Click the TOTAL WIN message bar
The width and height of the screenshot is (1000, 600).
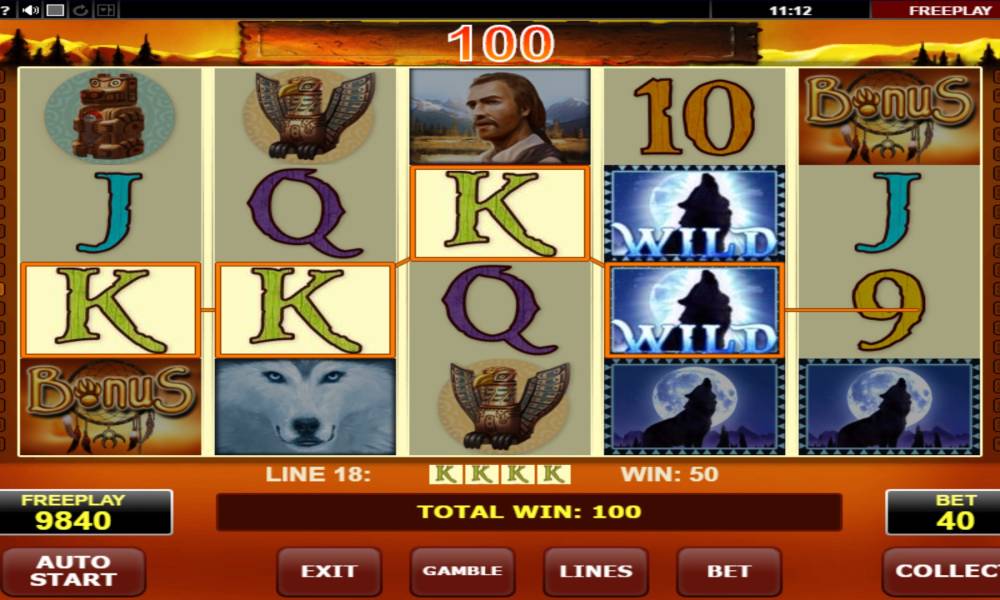click(x=529, y=512)
